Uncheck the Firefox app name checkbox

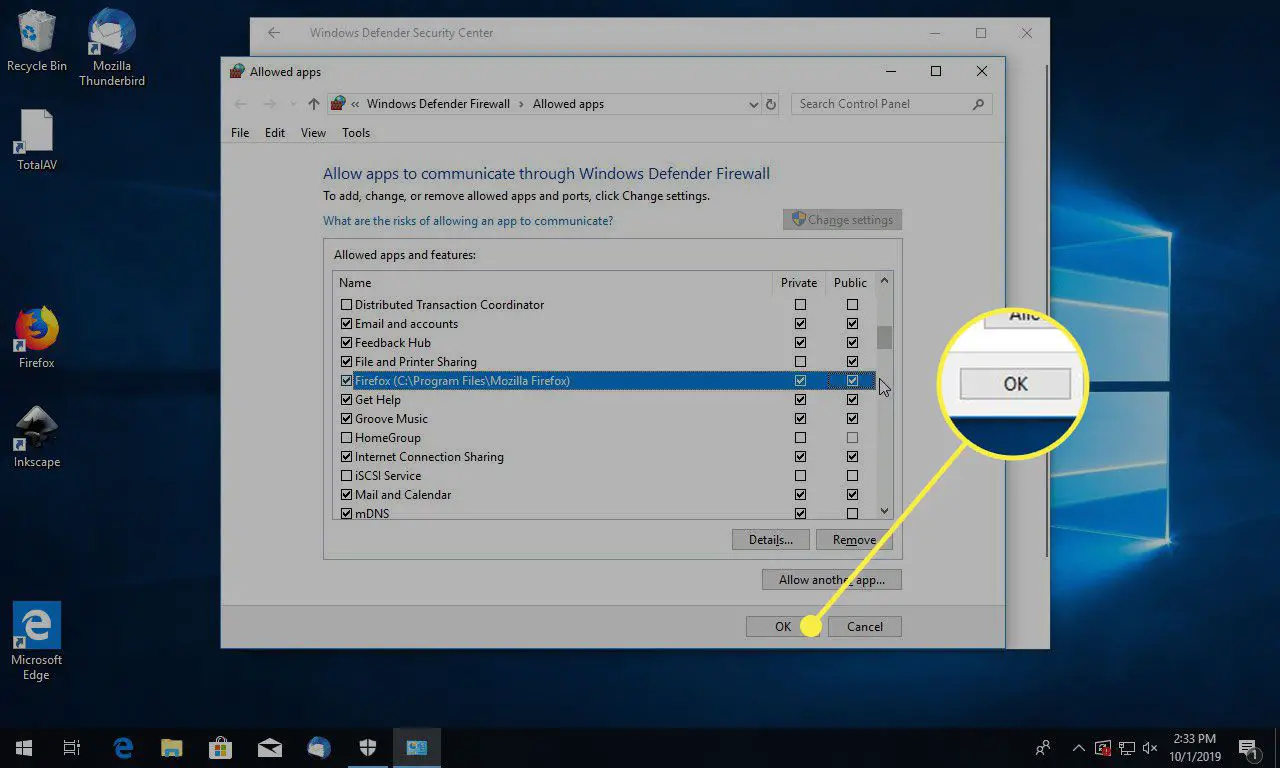(347, 381)
